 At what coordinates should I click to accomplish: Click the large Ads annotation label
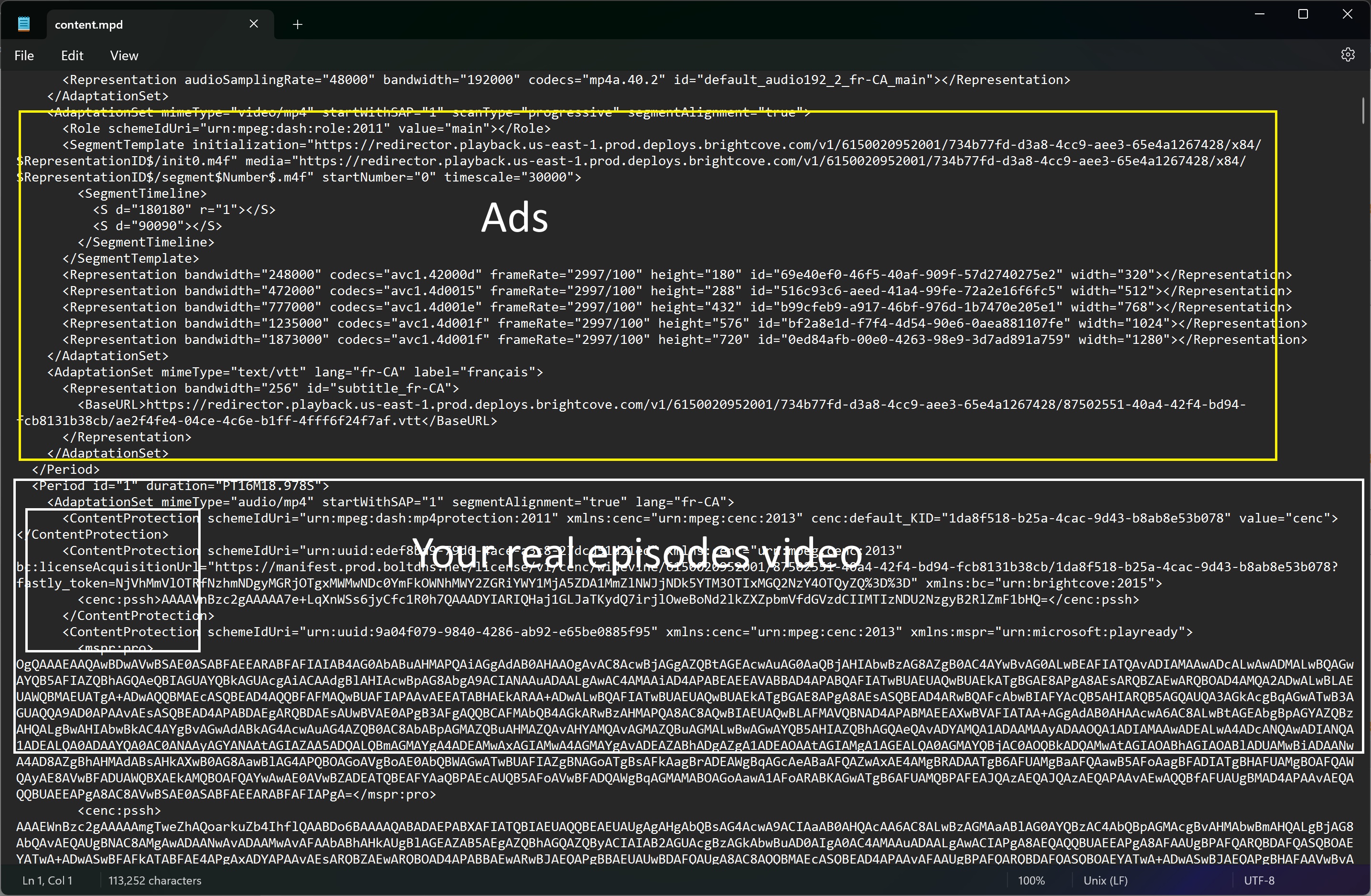coord(514,218)
